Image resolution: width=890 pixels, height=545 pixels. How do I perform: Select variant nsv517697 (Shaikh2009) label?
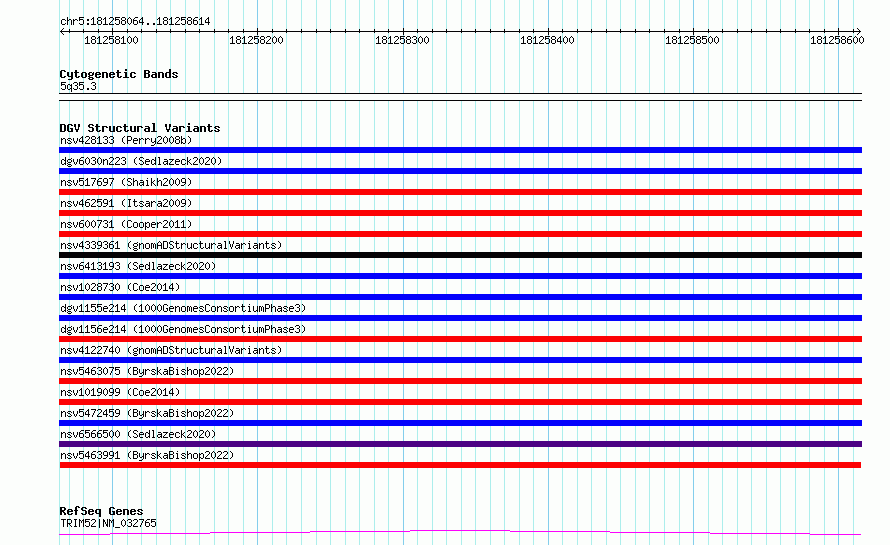pyautogui.click(x=126, y=182)
